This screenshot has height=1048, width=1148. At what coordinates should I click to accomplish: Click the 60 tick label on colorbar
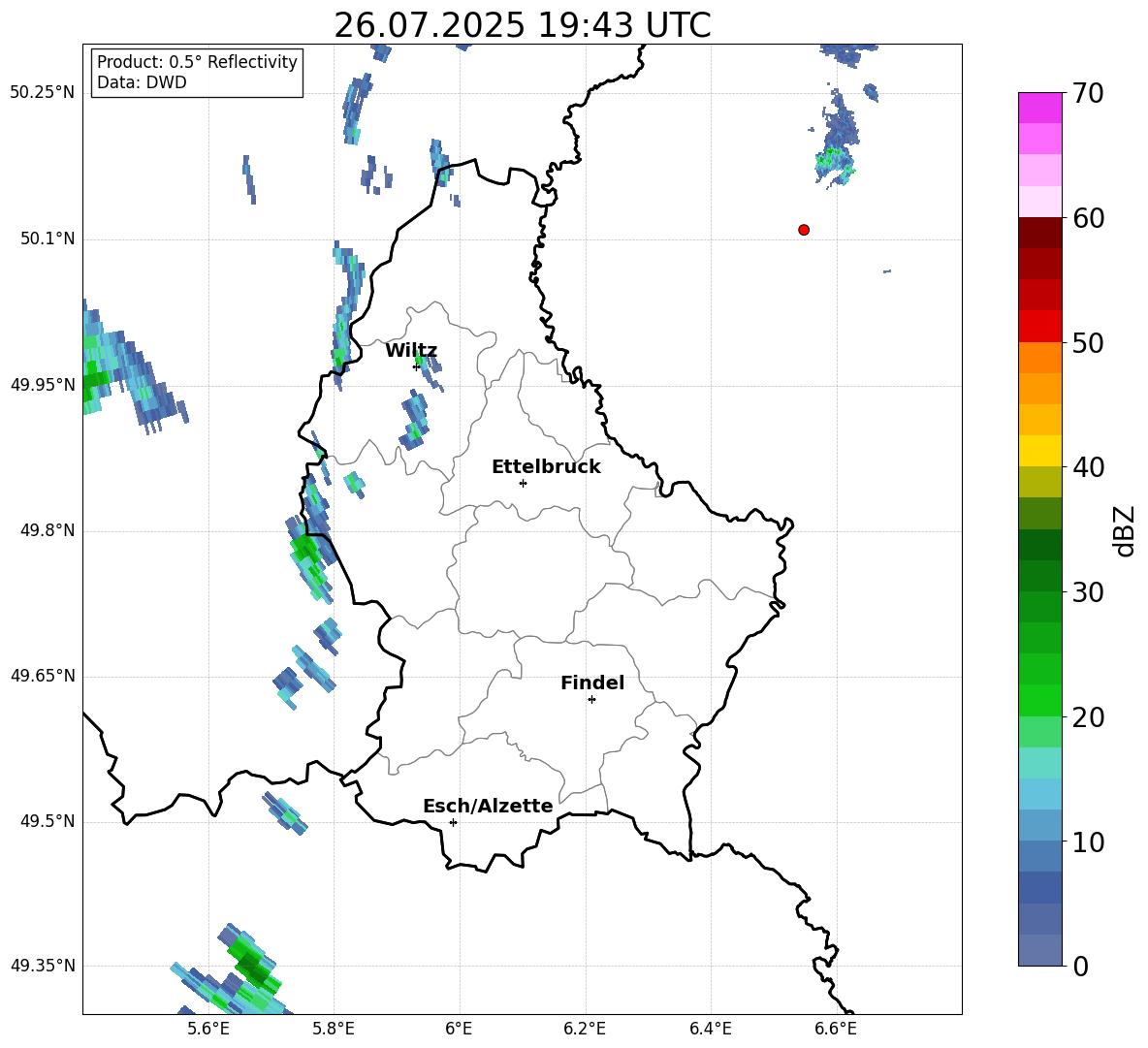1088,218
